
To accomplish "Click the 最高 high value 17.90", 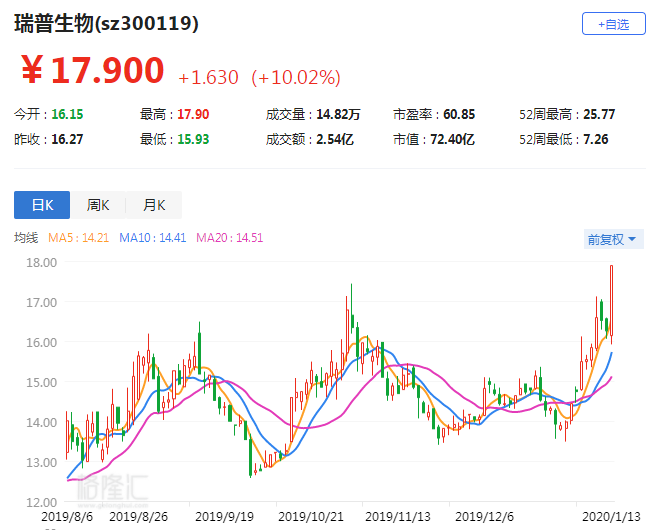I will (193, 114).
